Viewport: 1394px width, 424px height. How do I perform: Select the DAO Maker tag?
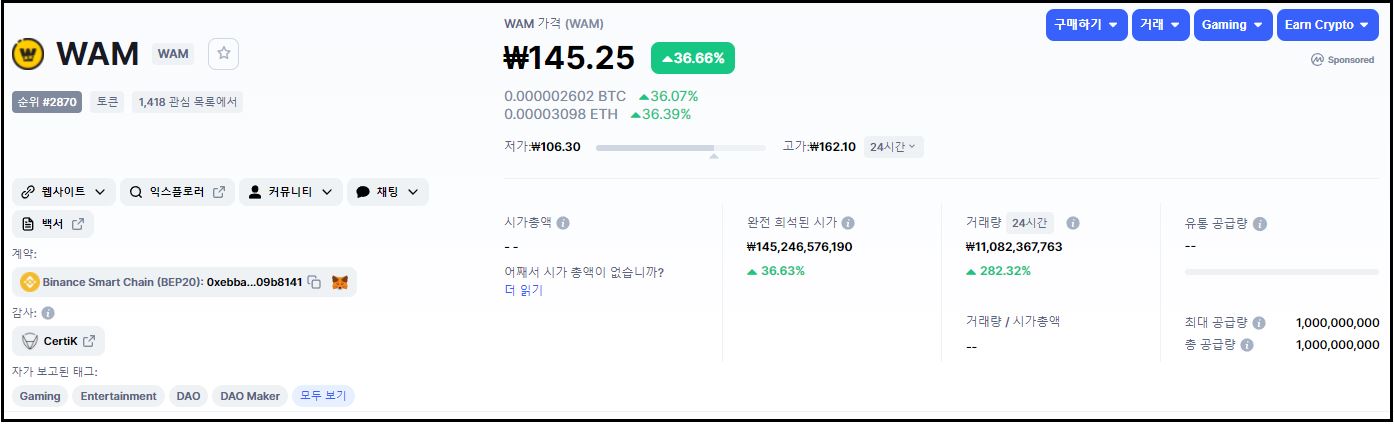tap(250, 396)
